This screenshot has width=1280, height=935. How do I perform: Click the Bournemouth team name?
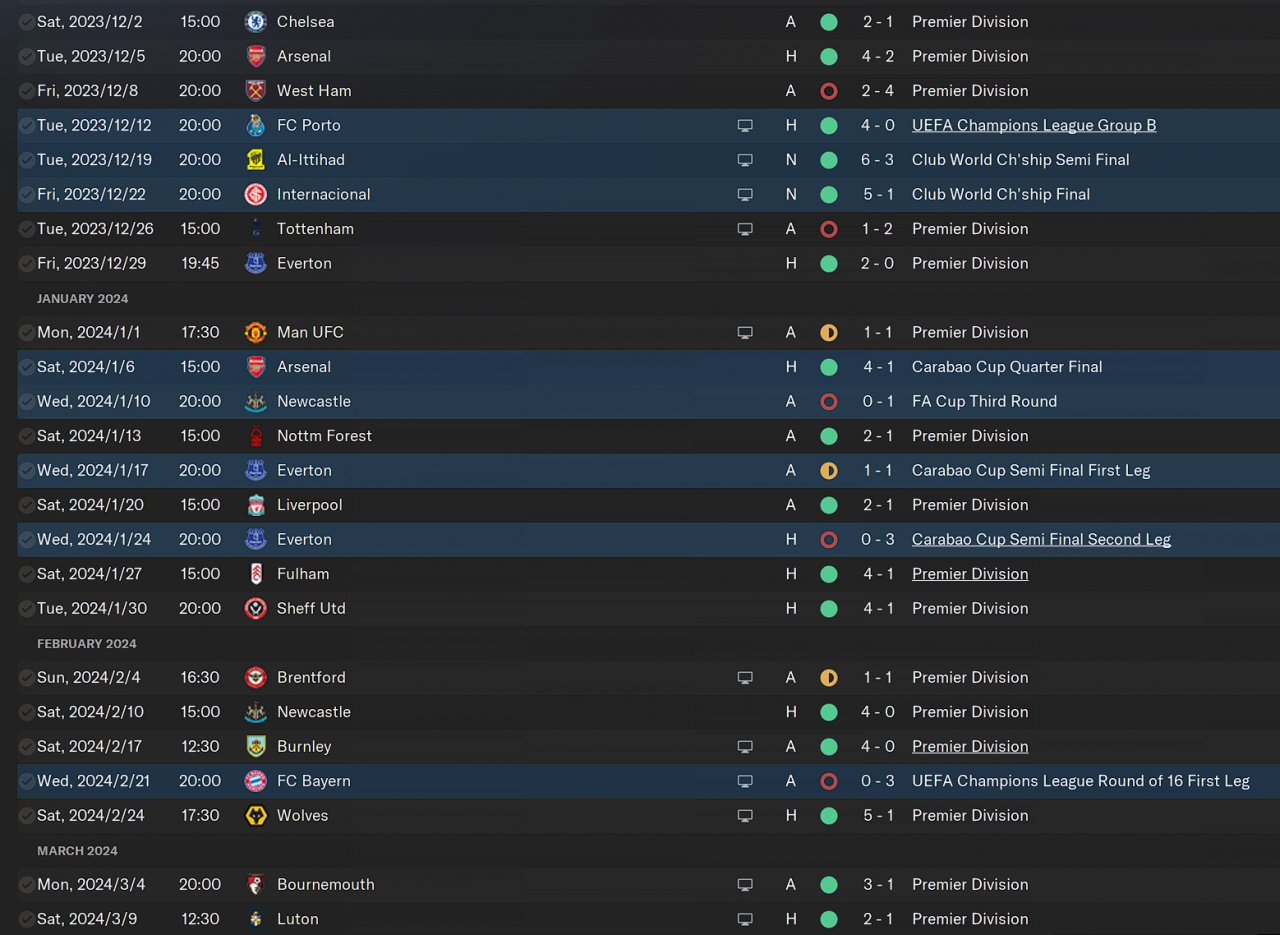325,884
